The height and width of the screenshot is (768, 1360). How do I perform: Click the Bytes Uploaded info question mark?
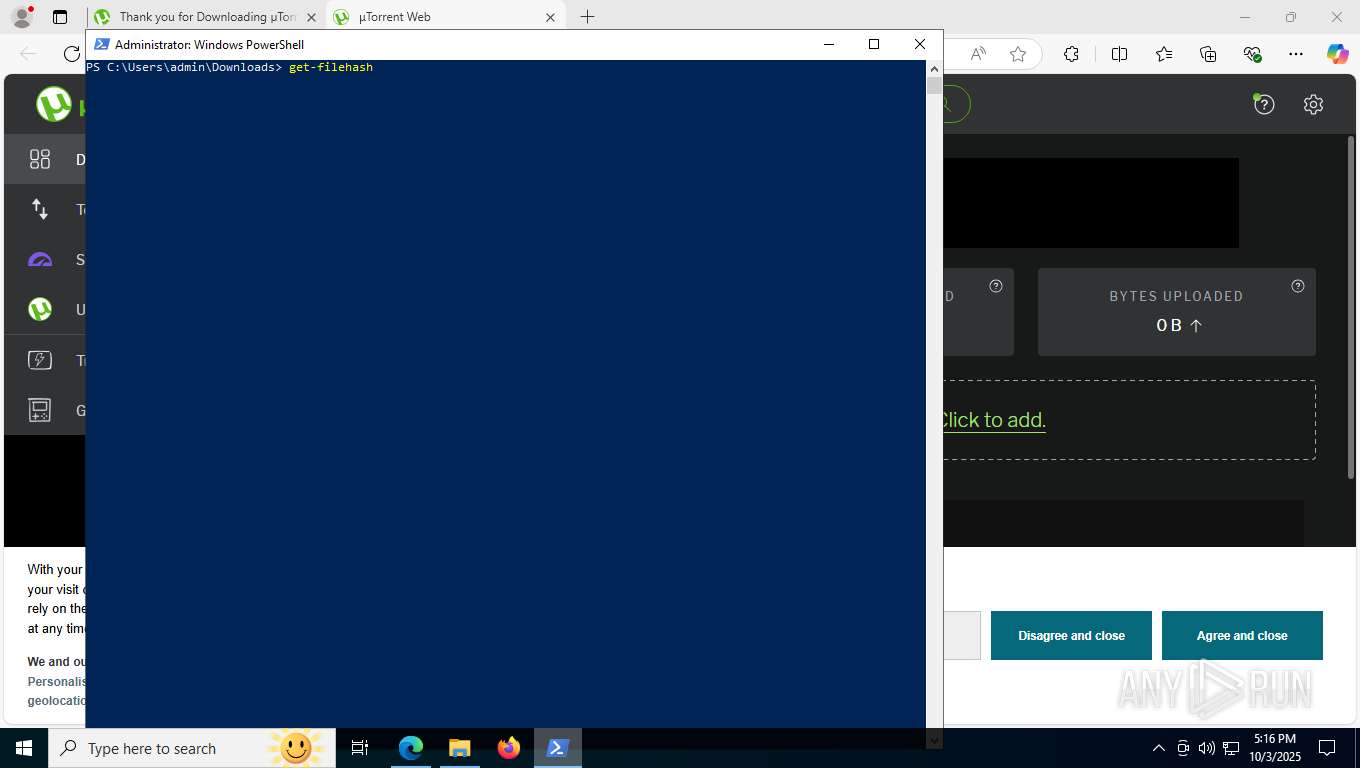(1298, 286)
